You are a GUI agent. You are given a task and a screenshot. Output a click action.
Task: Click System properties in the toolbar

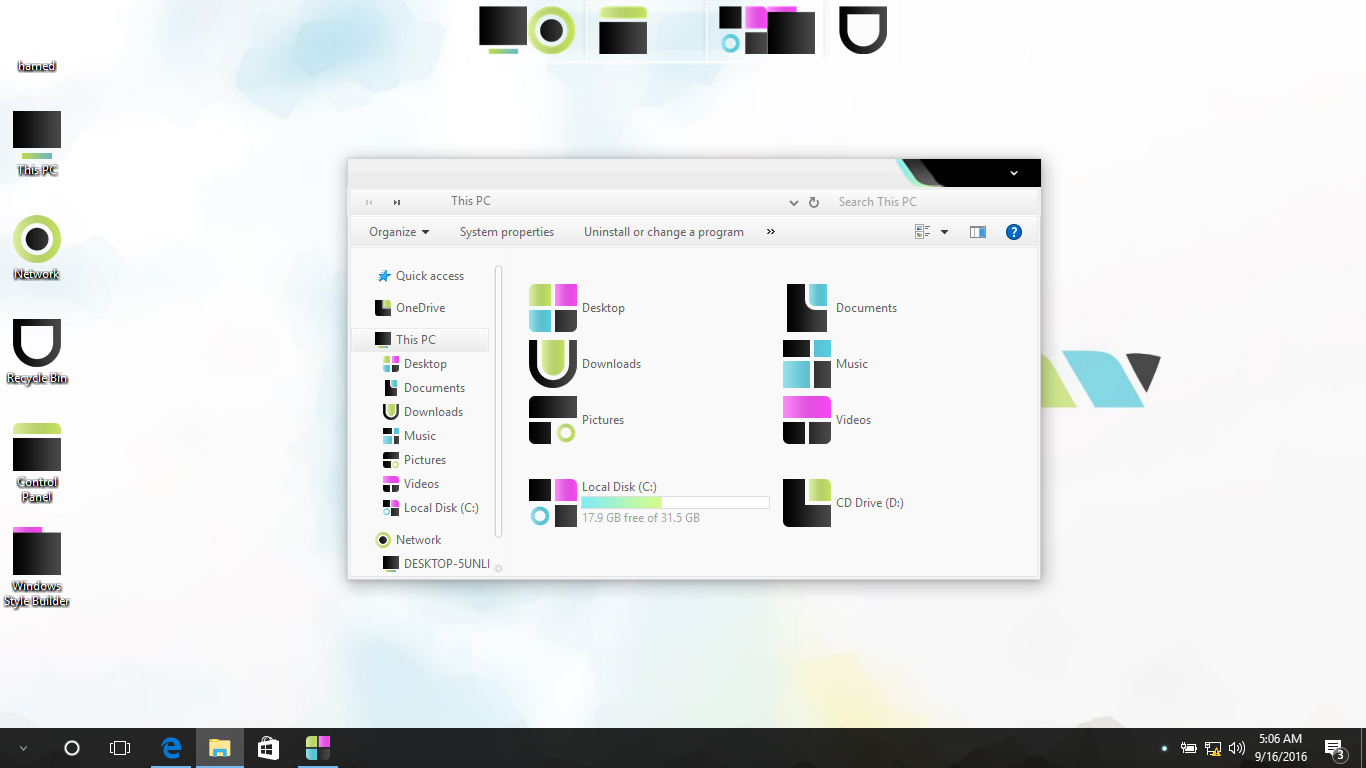(506, 232)
